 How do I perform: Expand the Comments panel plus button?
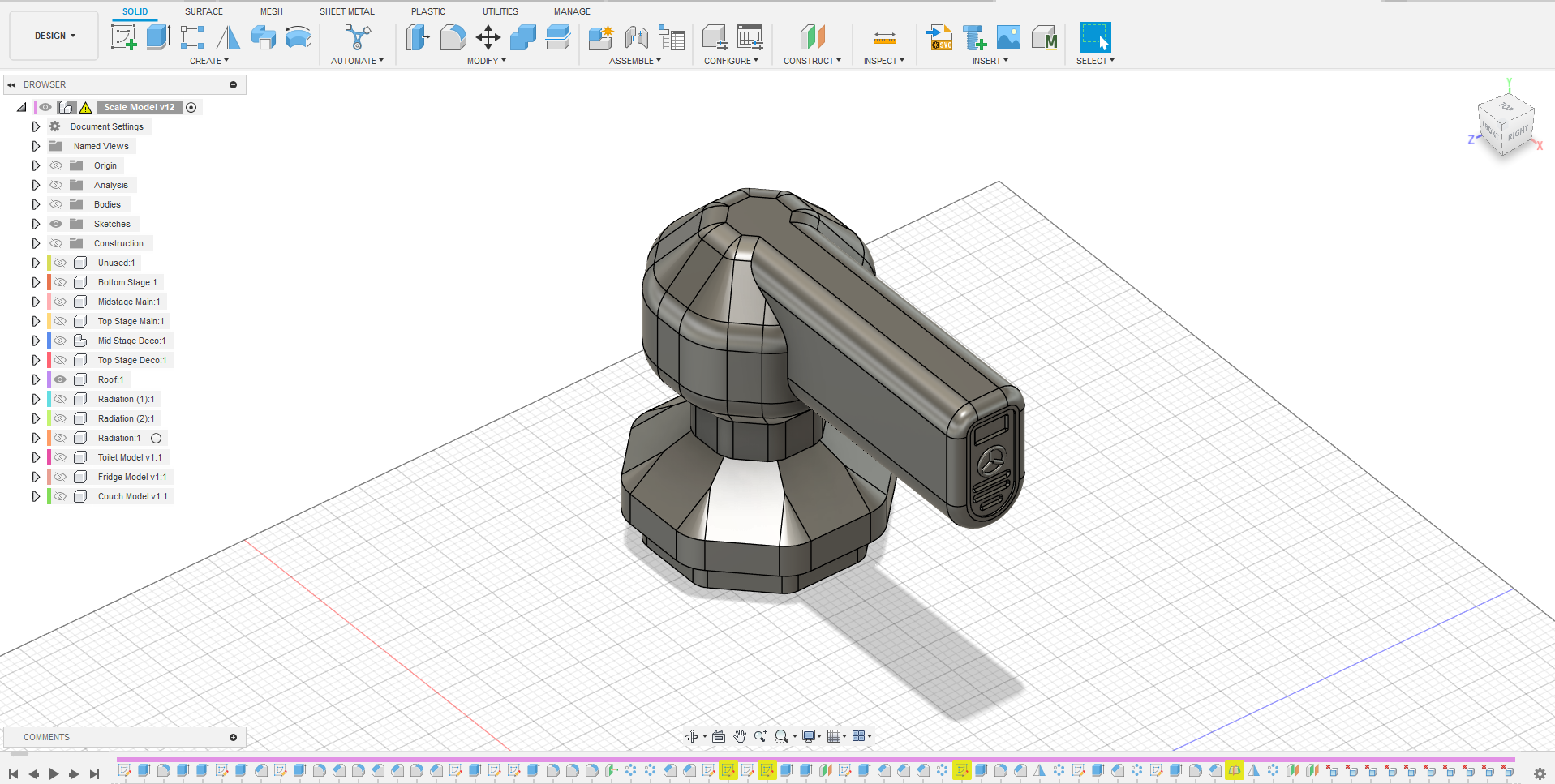[x=233, y=737]
